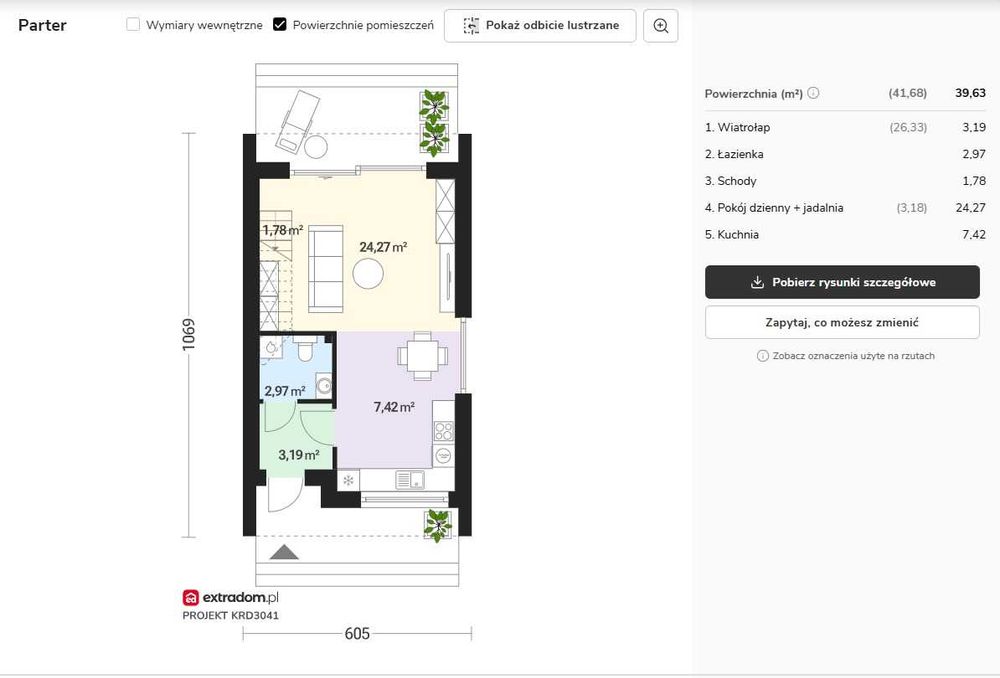Click the snowflake fridge symbol in kitchen
Image resolution: width=1000 pixels, height=678 pixels.
click(x=348, y=480)
